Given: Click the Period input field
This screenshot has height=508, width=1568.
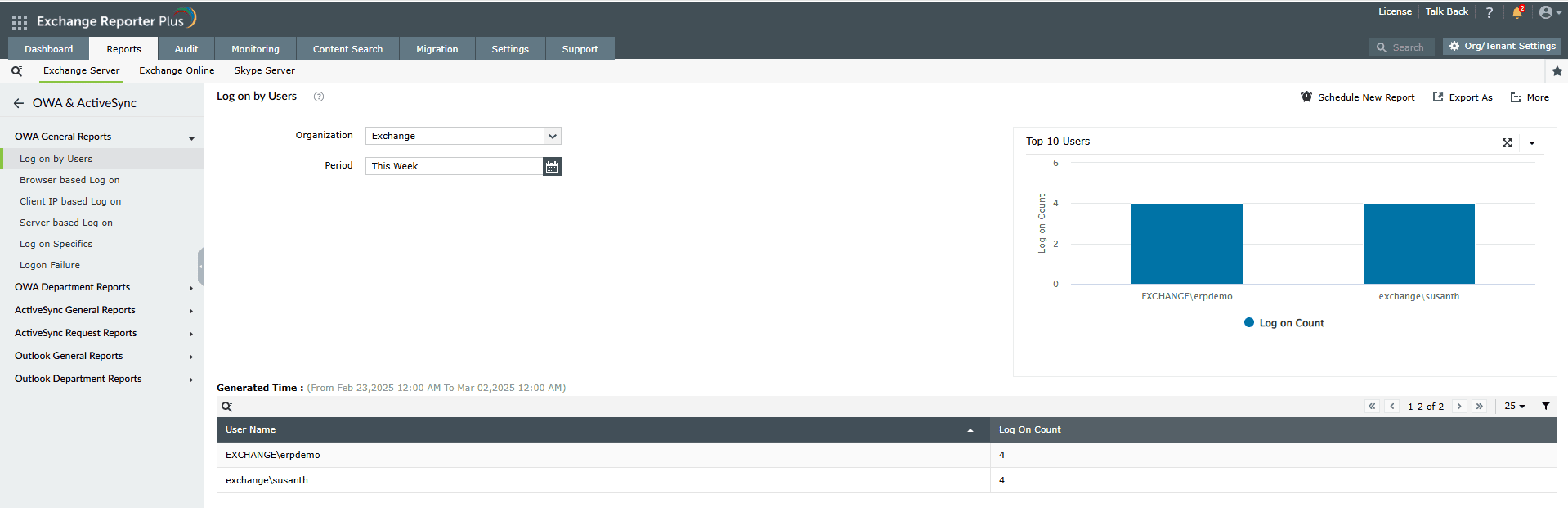Looking at the screenshot, I should point(454,166).
